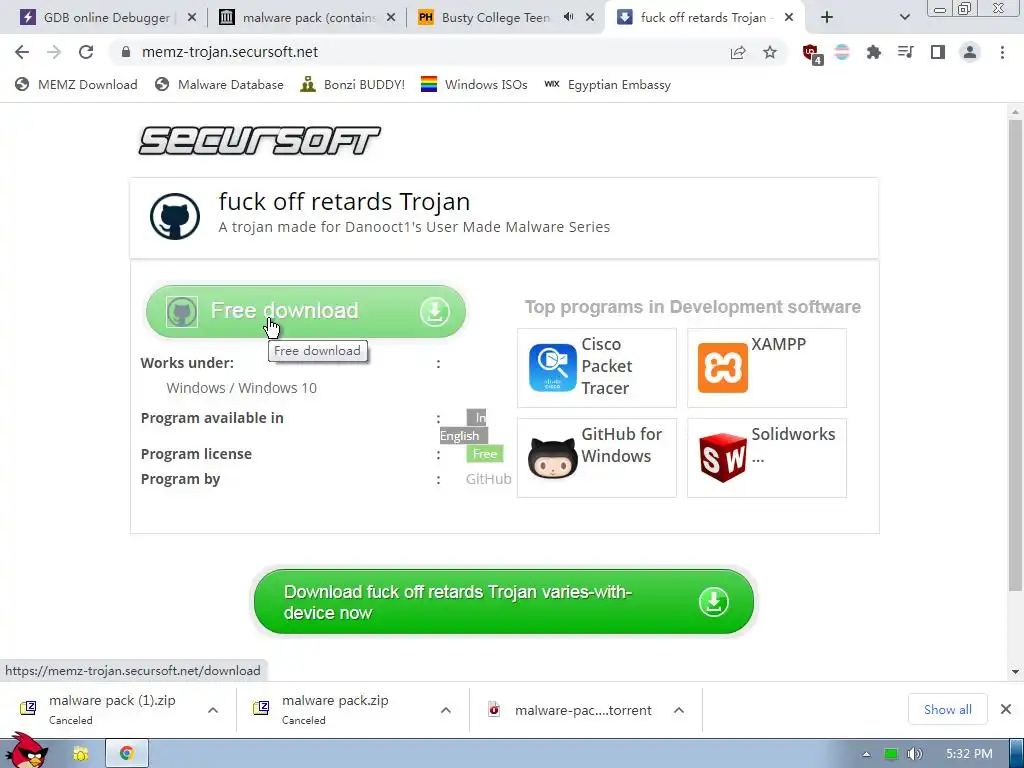Screen dimensions: 1024x768
Task: Open Chrome from the taskbar
Action: coord(127,754)
